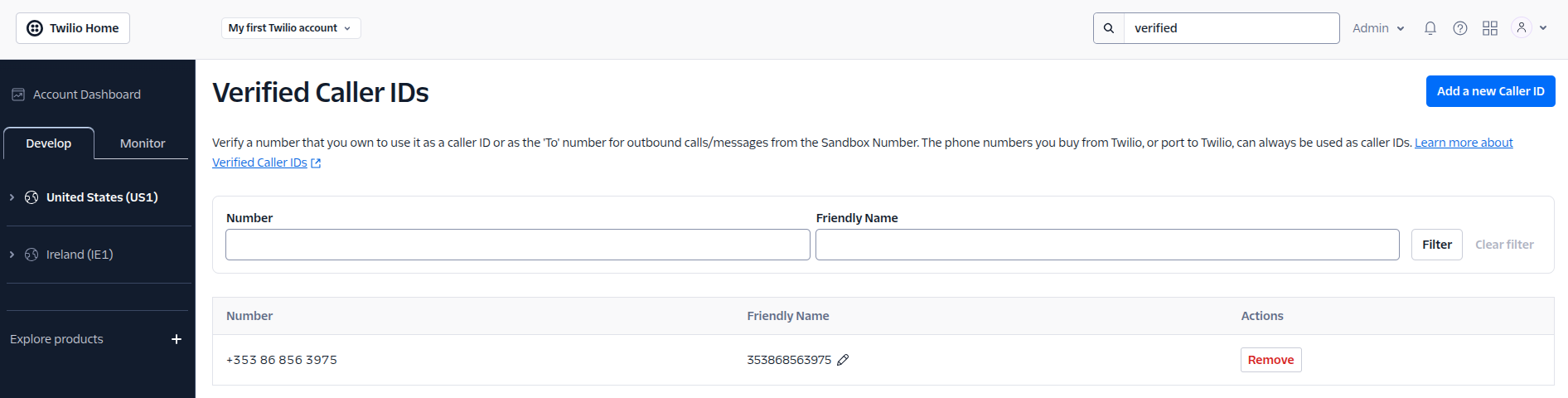Click the Account Dashboard icon
Image resolution: width=1568 pixels, height=398 pixels.
click(18, 95)
